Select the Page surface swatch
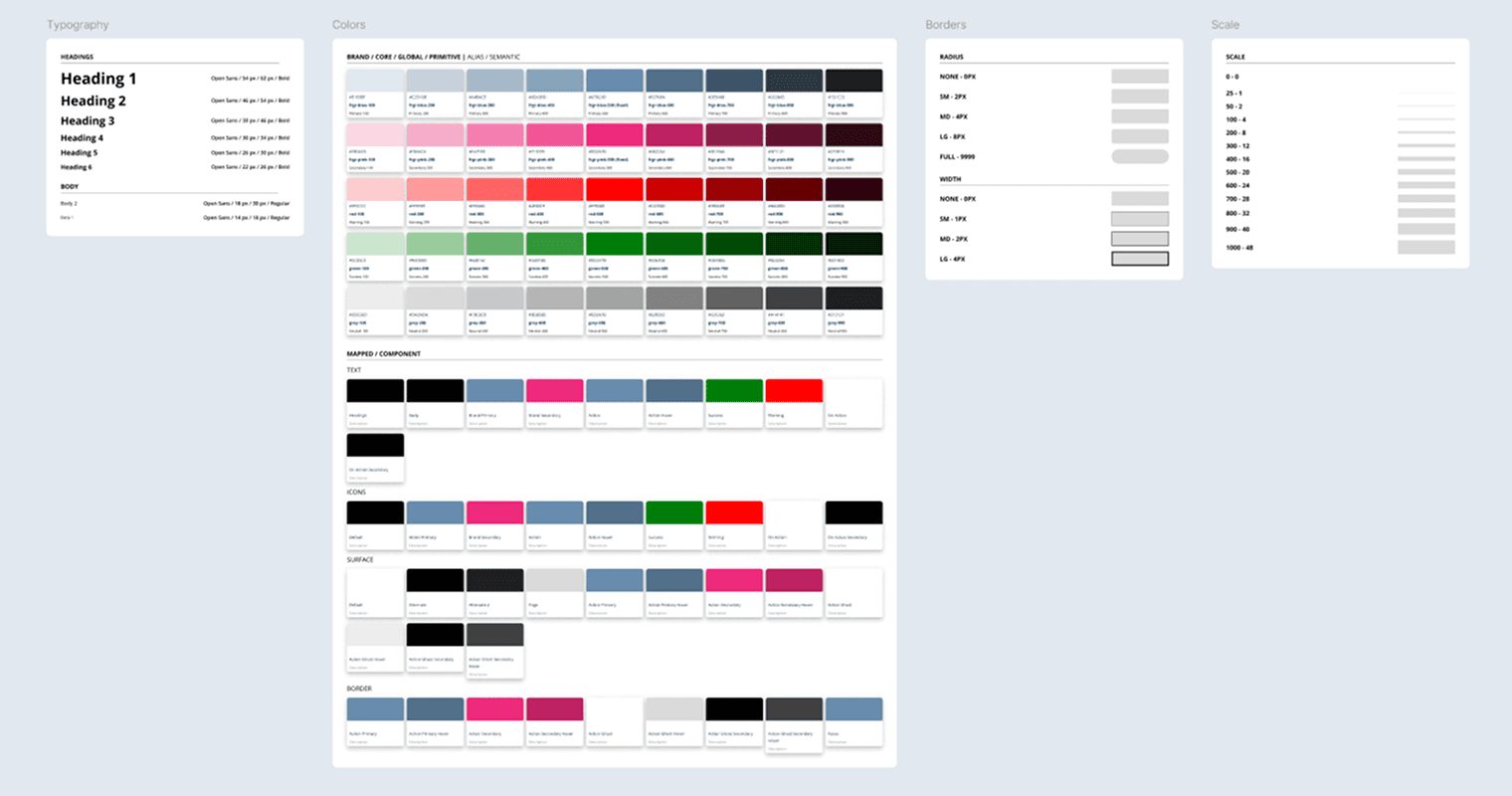Viewport: 1512px width, 796px height. pos(554,593)
